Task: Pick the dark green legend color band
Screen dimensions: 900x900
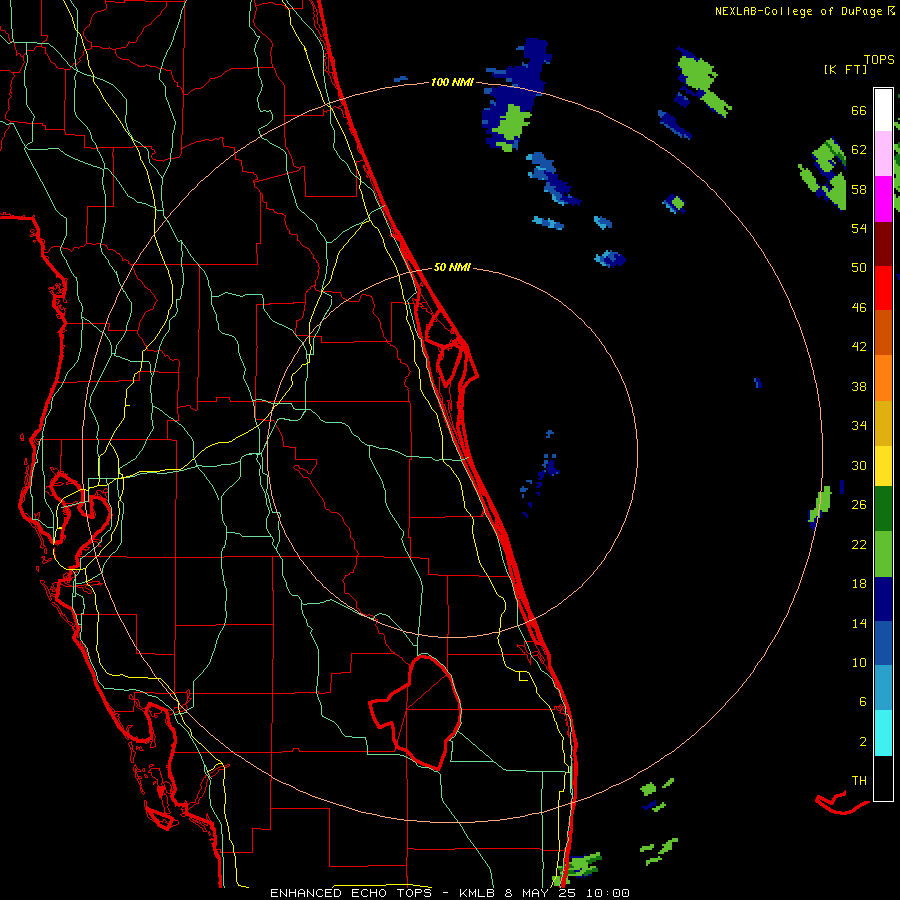Action: click(x=883, y=509)
